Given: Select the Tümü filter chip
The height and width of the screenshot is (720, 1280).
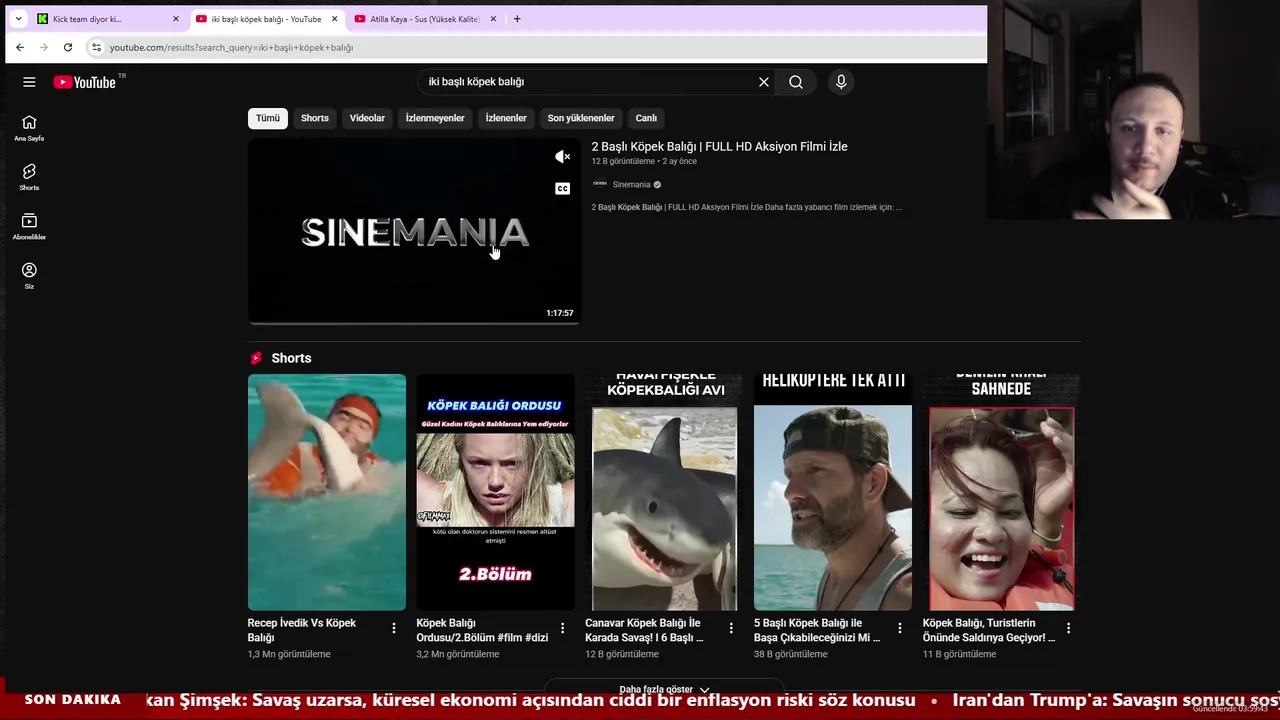Looking at the screenshot, I should pos(268,118).
